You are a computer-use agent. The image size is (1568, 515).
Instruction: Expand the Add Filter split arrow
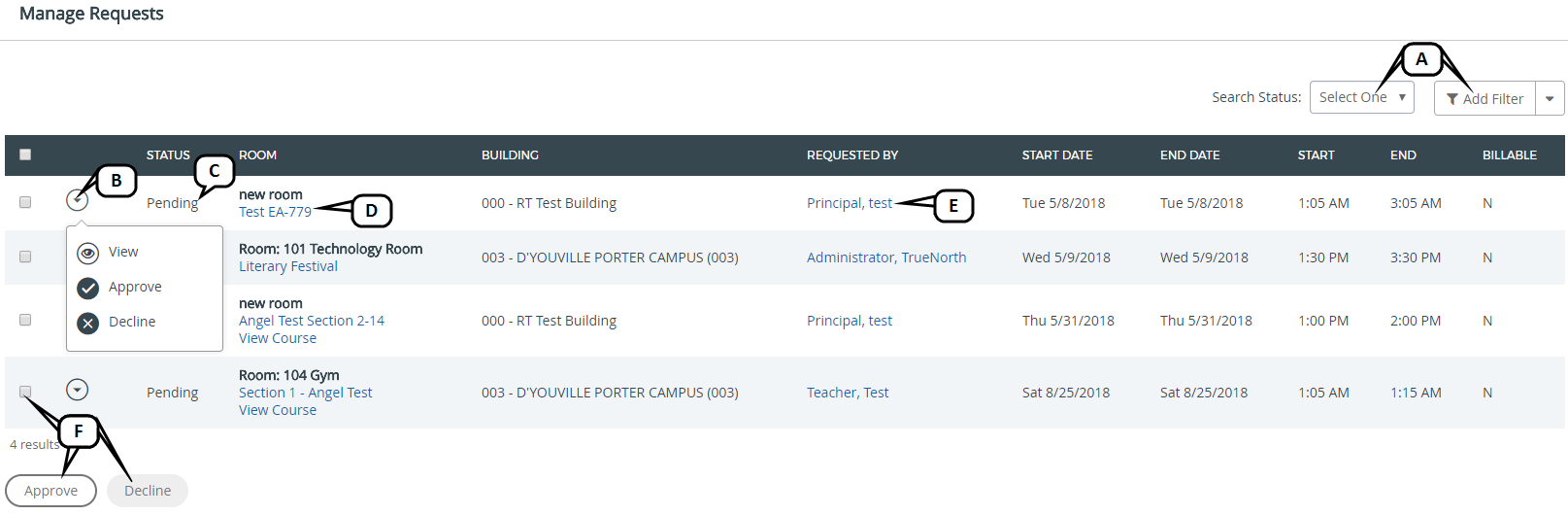point(1550,99)
